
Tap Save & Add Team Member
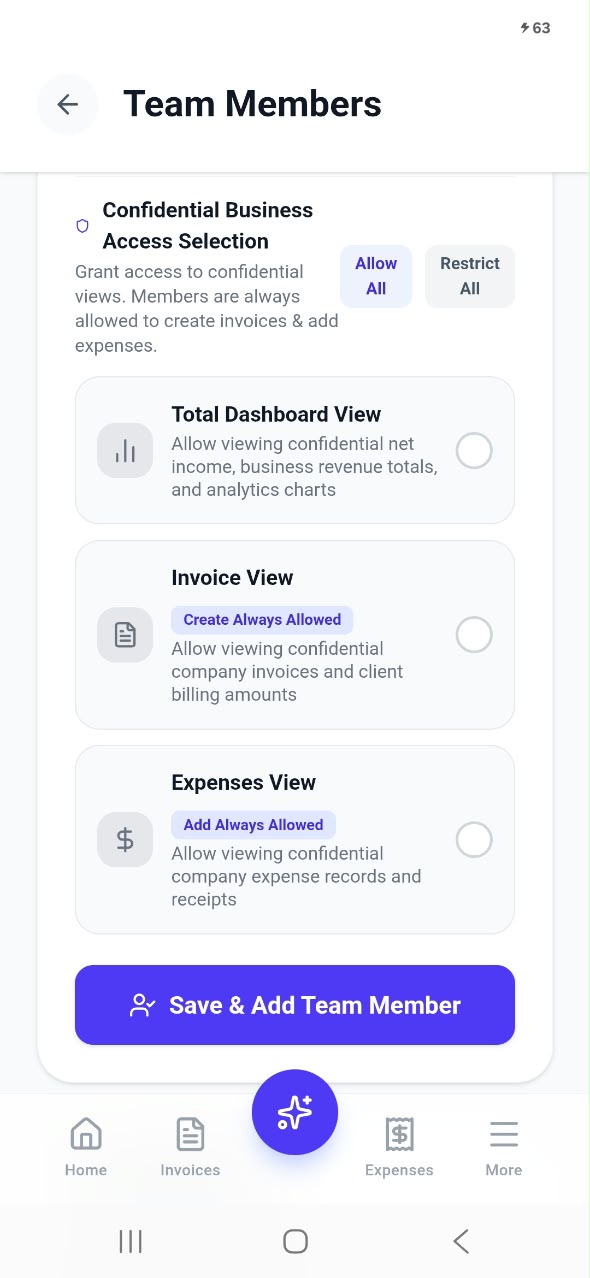(x=295, y=1005)
